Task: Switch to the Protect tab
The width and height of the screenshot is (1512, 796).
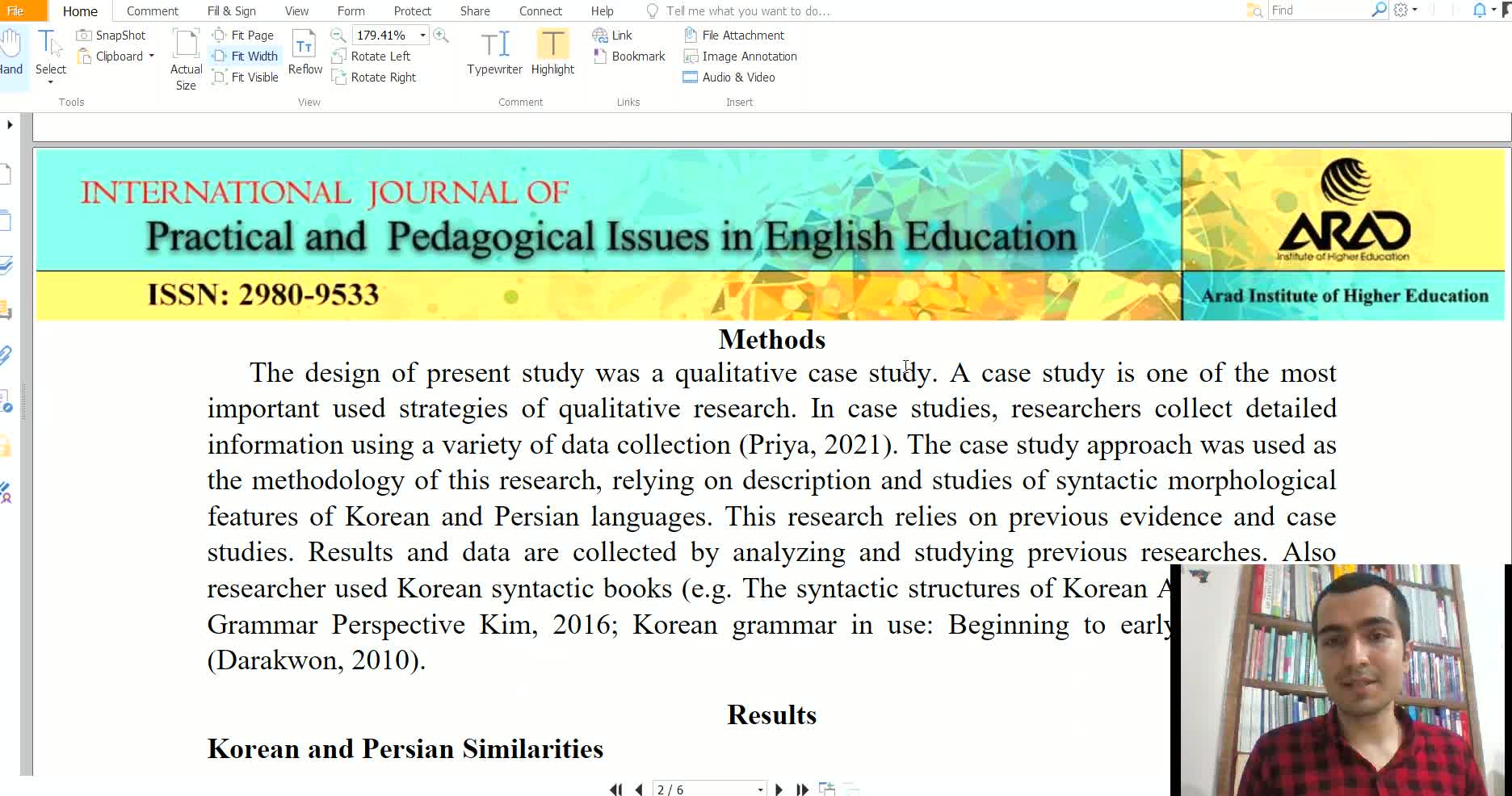Action: (x=412, y=11)
